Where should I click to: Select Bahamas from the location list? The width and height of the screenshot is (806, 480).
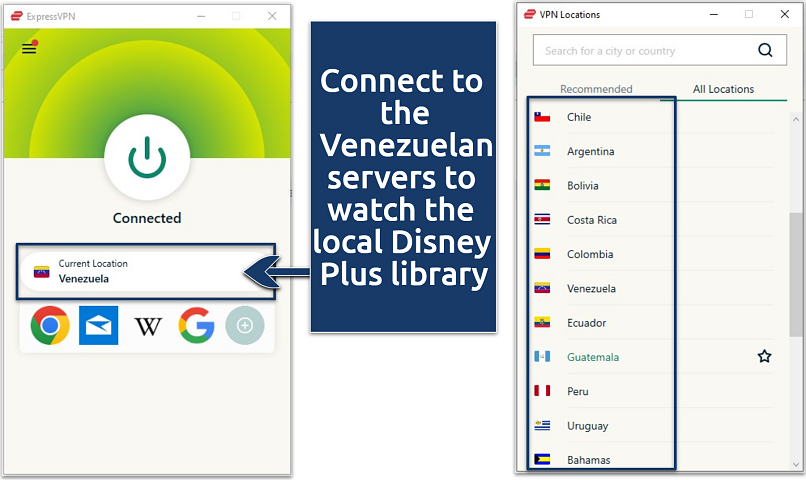[653, 459]
